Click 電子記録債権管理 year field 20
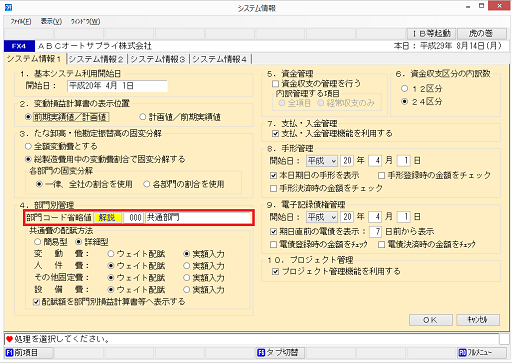Viewport: 512px width, 363px height. tap(347, 217)
